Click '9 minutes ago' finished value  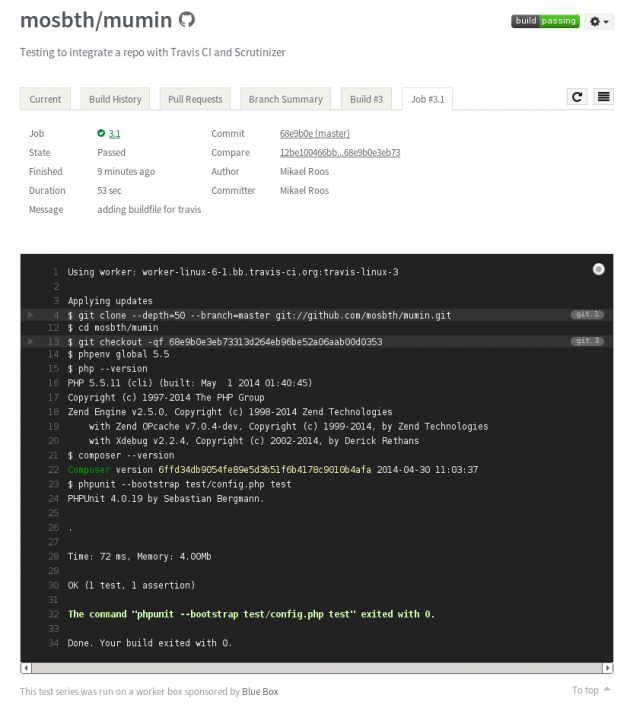click(x=126, y=172)
